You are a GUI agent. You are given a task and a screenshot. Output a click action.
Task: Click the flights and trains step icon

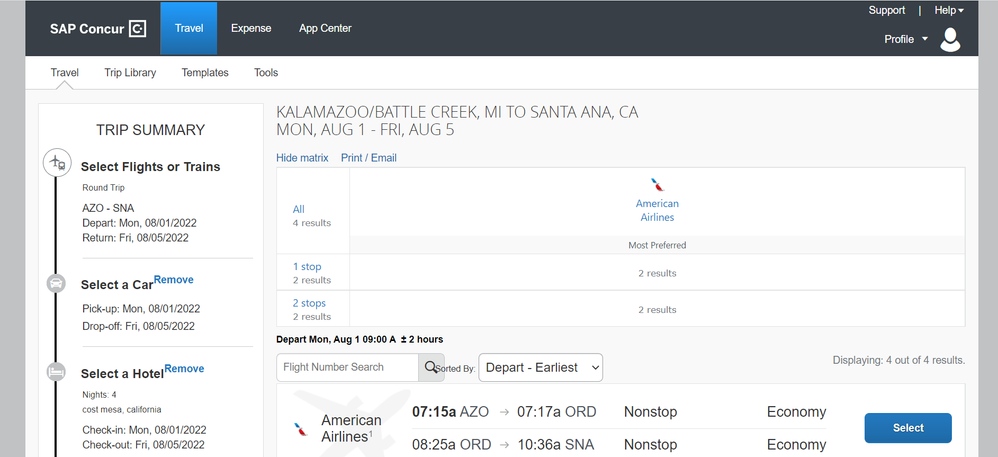pyautogui.click(x=57, y=163)
